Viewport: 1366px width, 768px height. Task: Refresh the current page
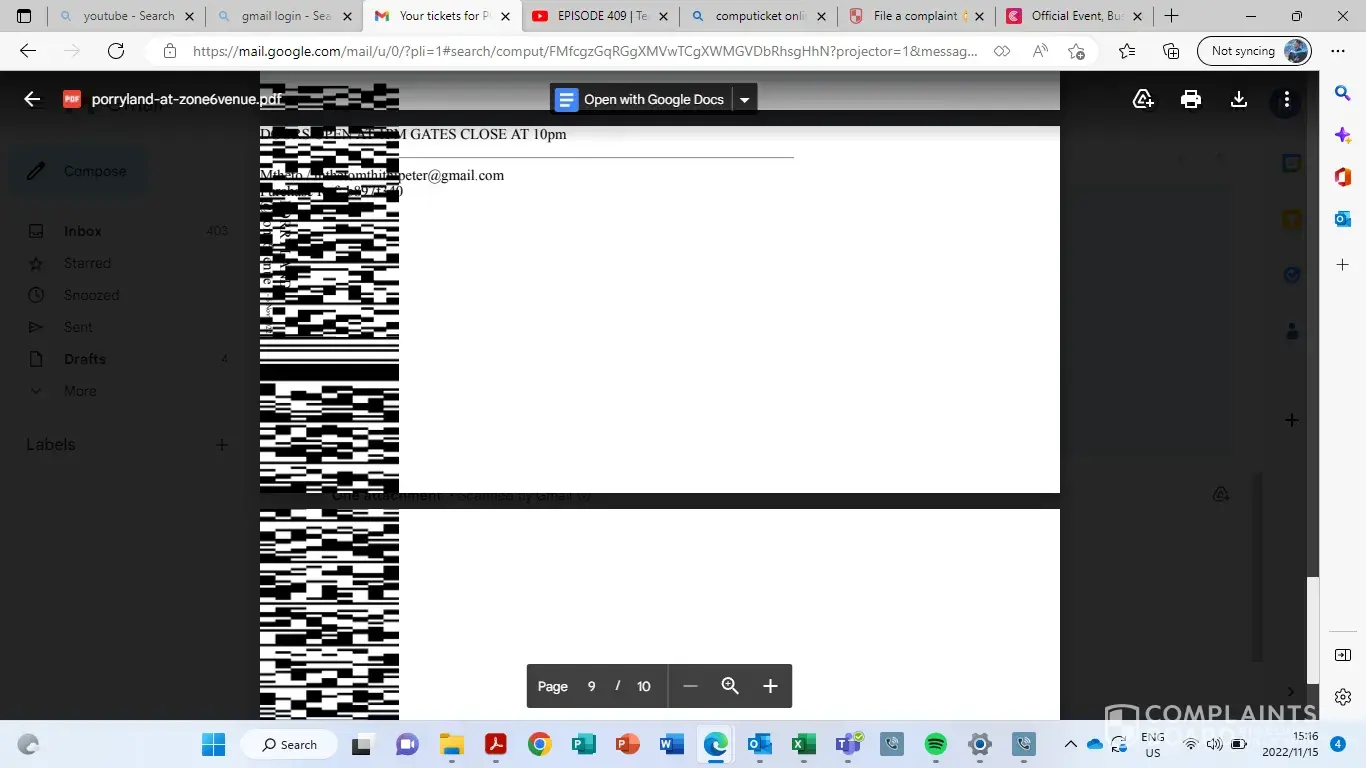tap(116, 52)
